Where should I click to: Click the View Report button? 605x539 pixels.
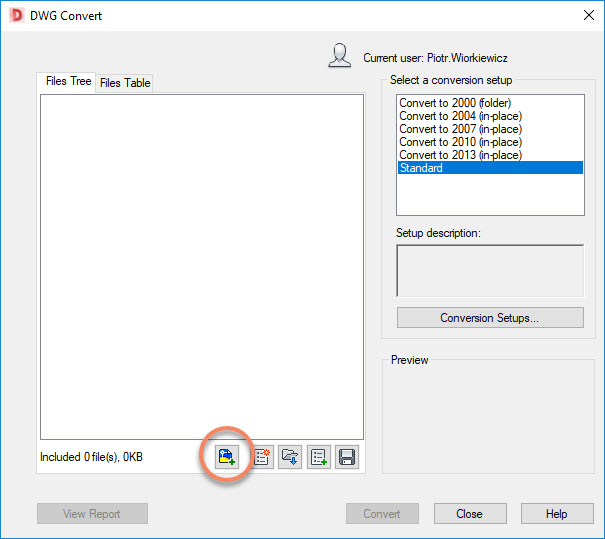click(92, 514)
